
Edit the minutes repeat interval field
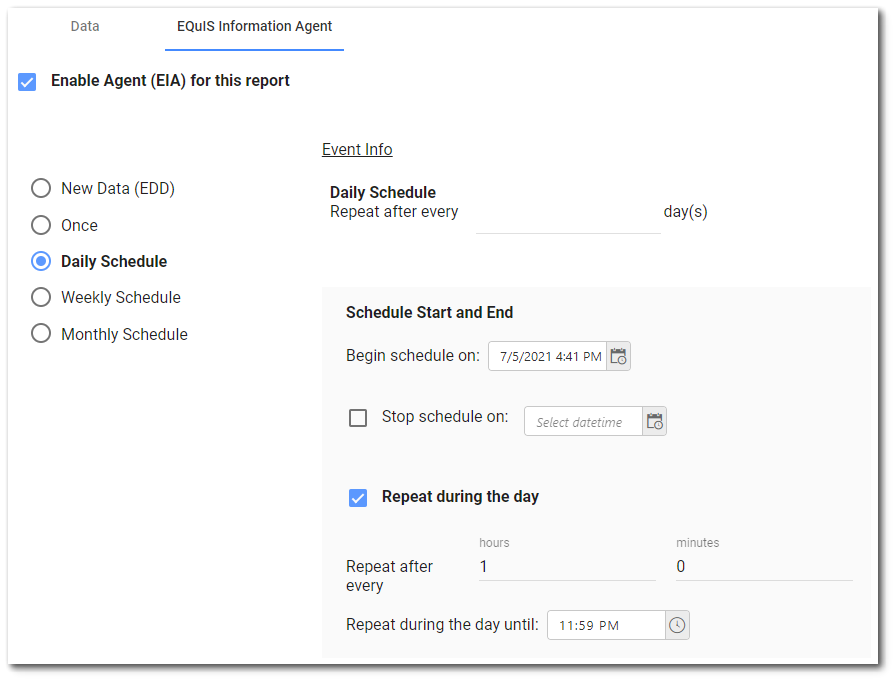pyautogui.click(x=763, y=566)
